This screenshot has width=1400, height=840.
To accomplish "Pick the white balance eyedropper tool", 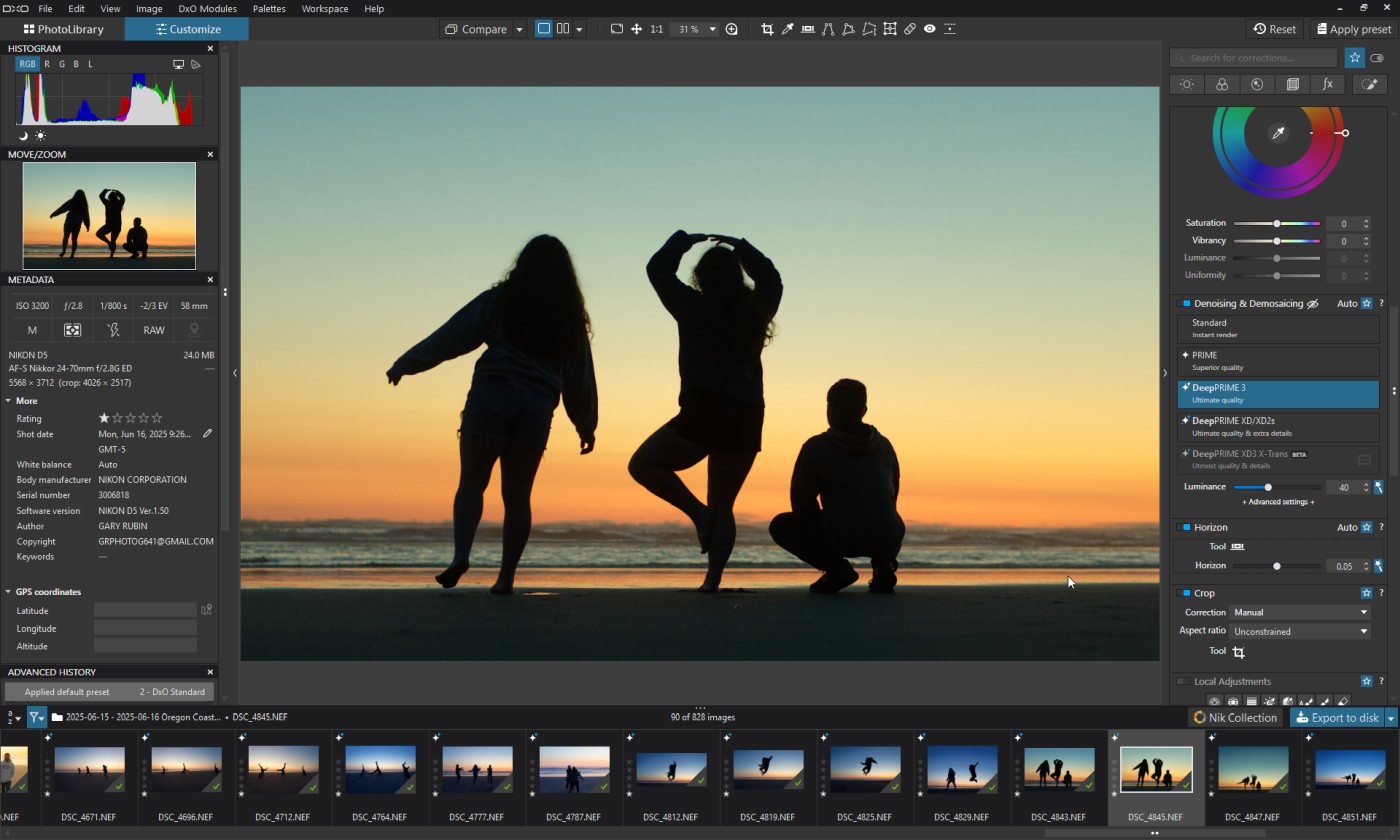I will (x=787, y=29).
